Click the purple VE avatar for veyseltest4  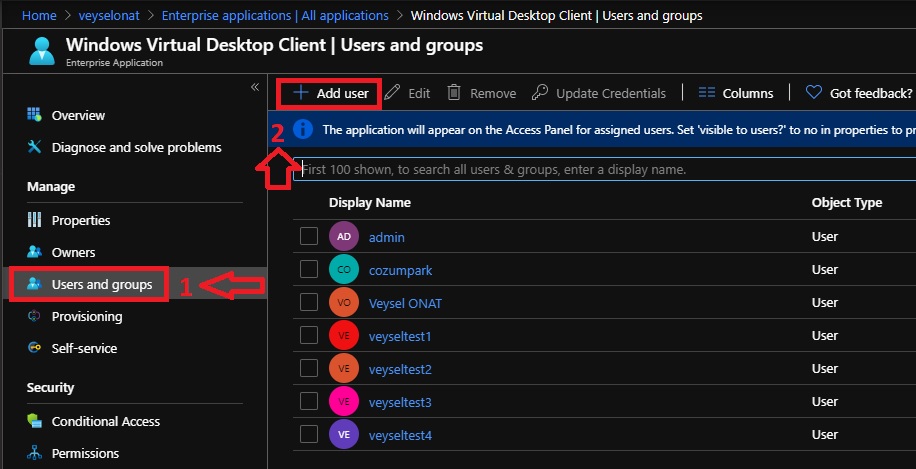tap(344, 435)
